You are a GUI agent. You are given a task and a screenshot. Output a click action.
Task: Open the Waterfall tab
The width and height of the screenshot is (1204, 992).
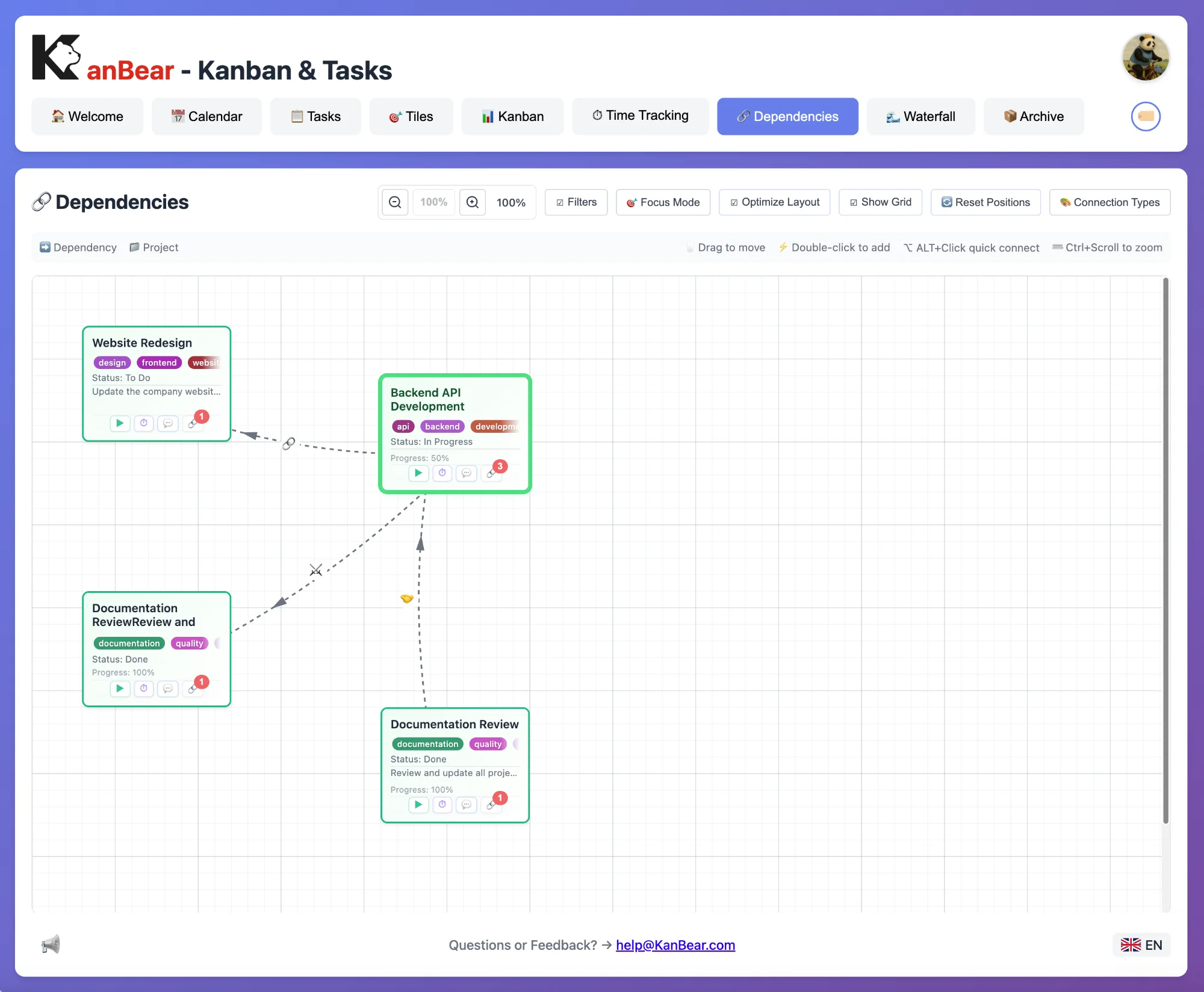[920, 116]
